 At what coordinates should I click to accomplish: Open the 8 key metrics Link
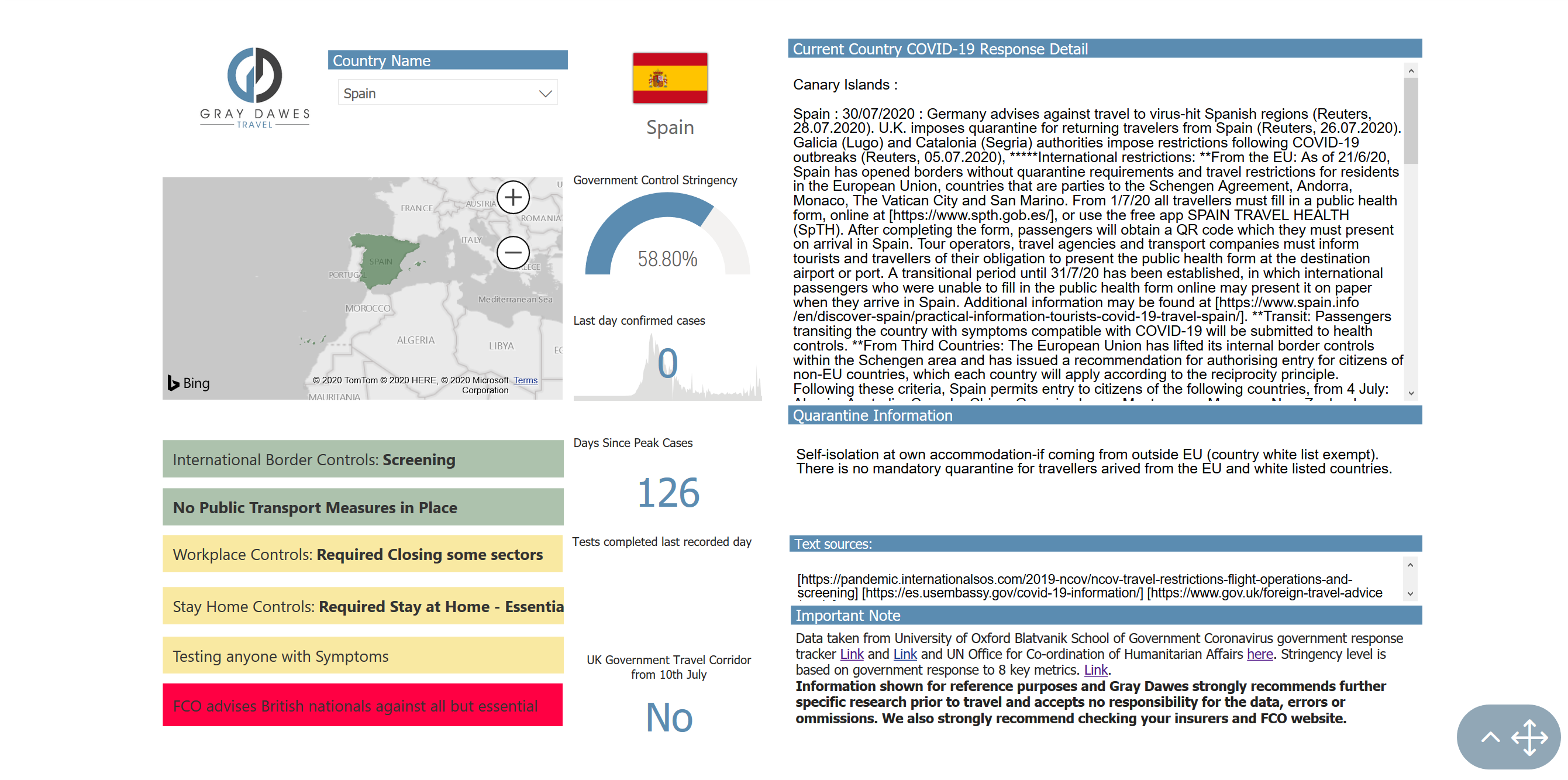click(x=1095, y=670)
